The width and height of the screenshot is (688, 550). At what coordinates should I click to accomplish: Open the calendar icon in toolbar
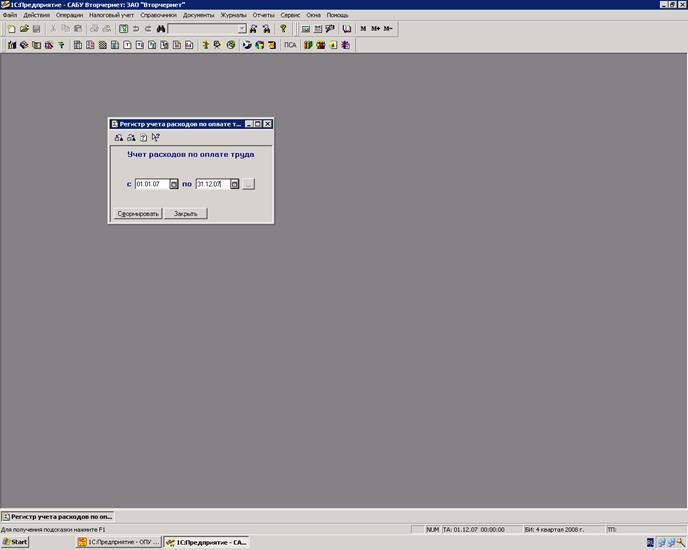[x=318, y=29]
